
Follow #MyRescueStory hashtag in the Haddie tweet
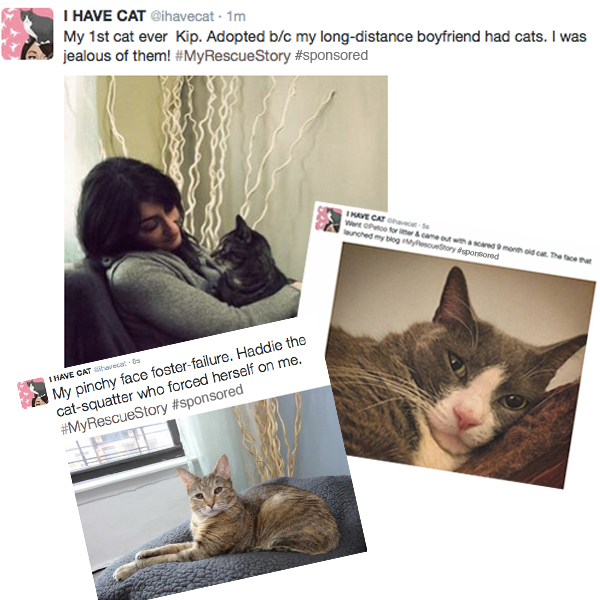[x=114, y=421]
